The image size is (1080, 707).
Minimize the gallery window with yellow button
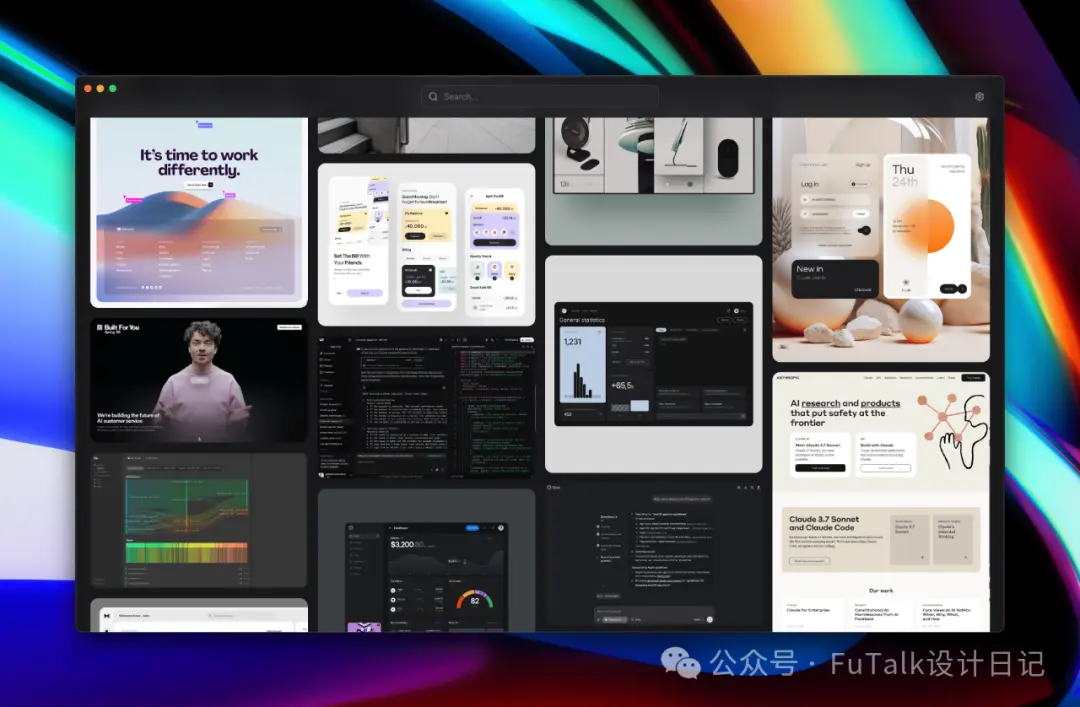pyautogui.click(x=100, y=88)
